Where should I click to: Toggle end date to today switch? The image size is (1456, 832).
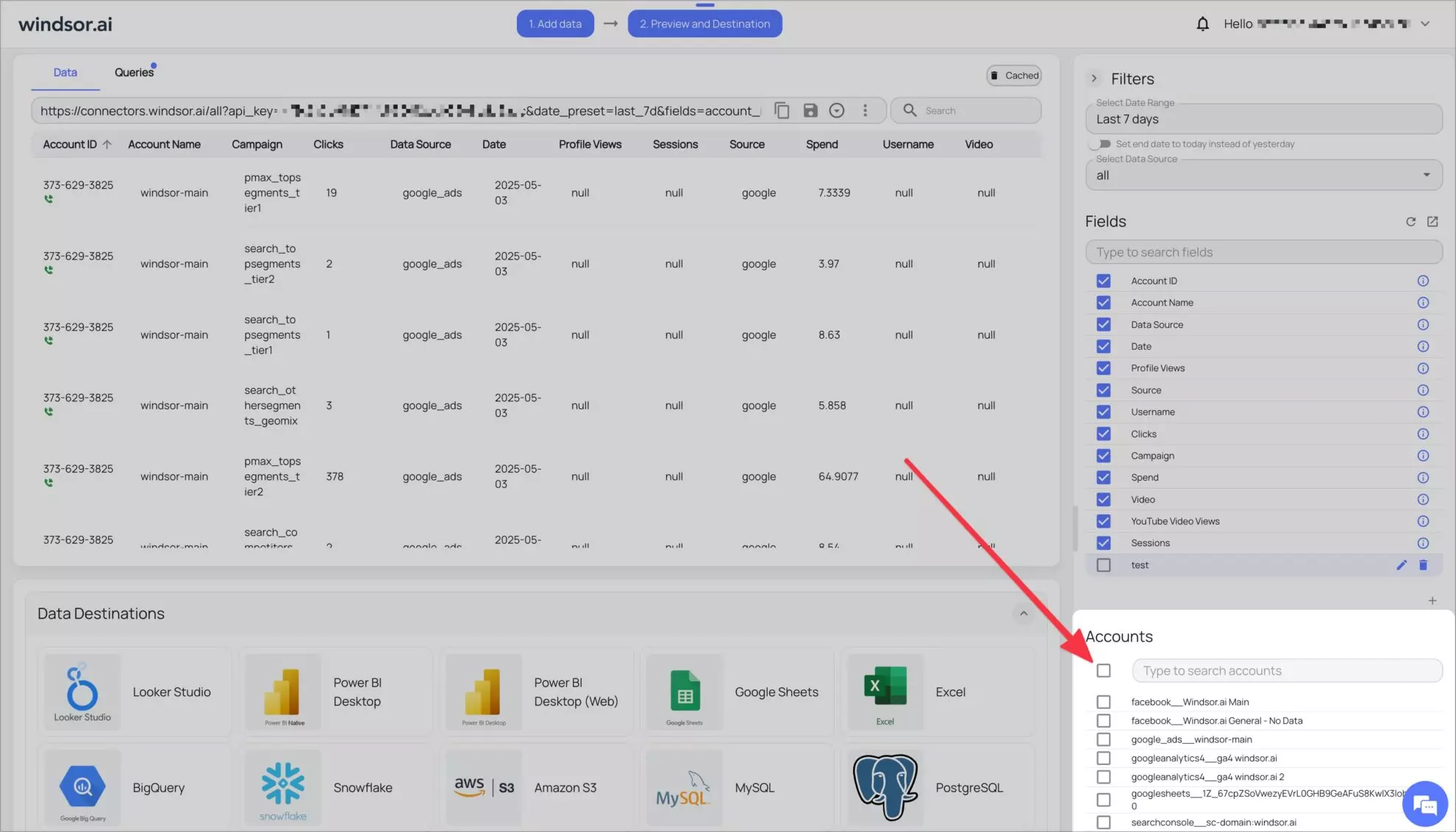click(x=1101, y=144)
